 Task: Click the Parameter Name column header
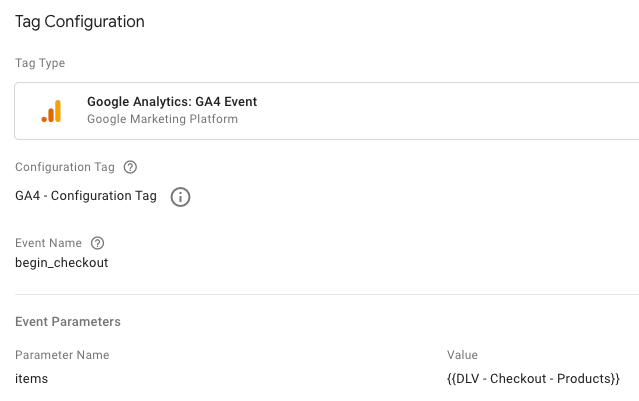click(62, 355)
